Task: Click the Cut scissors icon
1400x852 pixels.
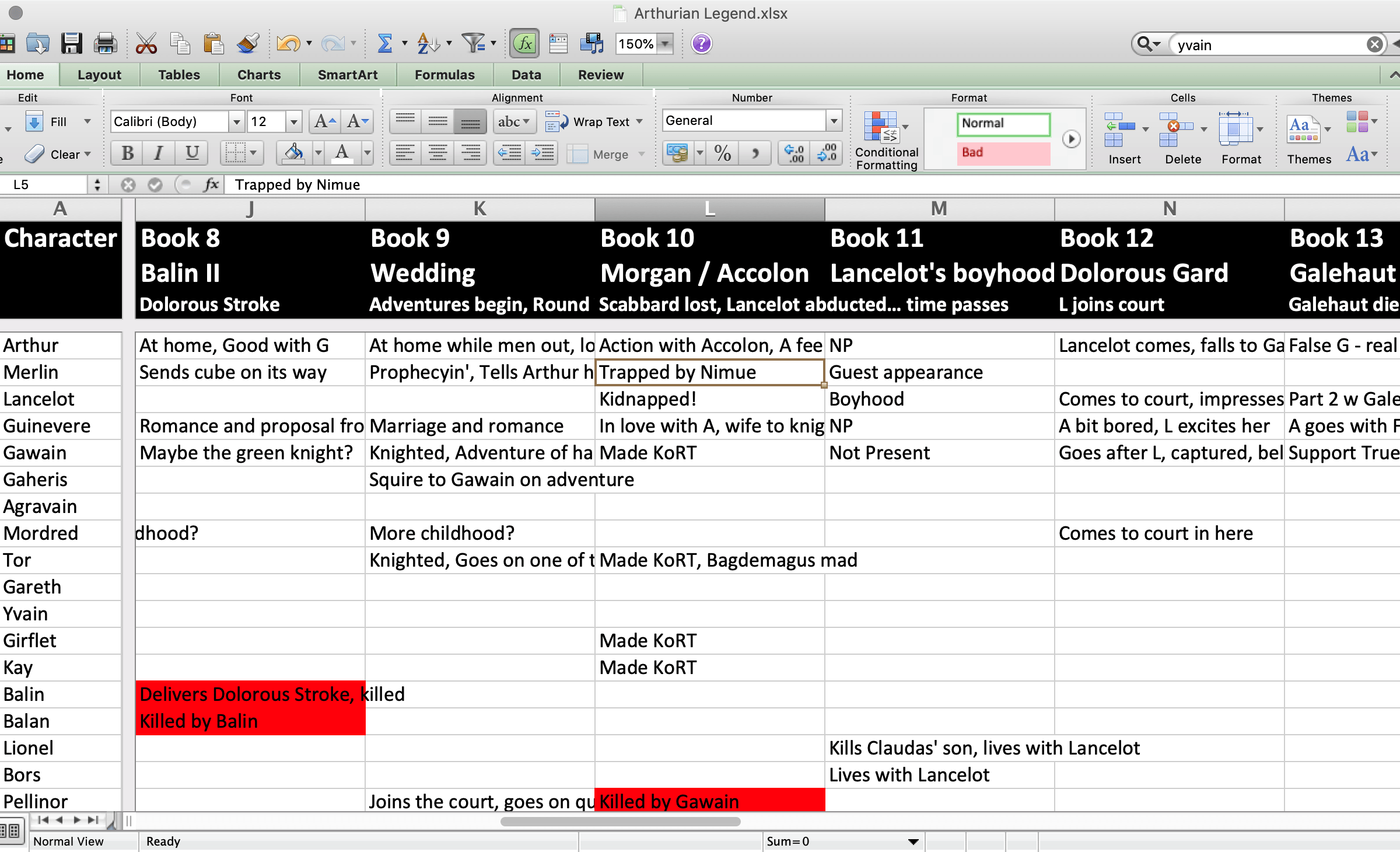Action: click(x=146, y=44)
